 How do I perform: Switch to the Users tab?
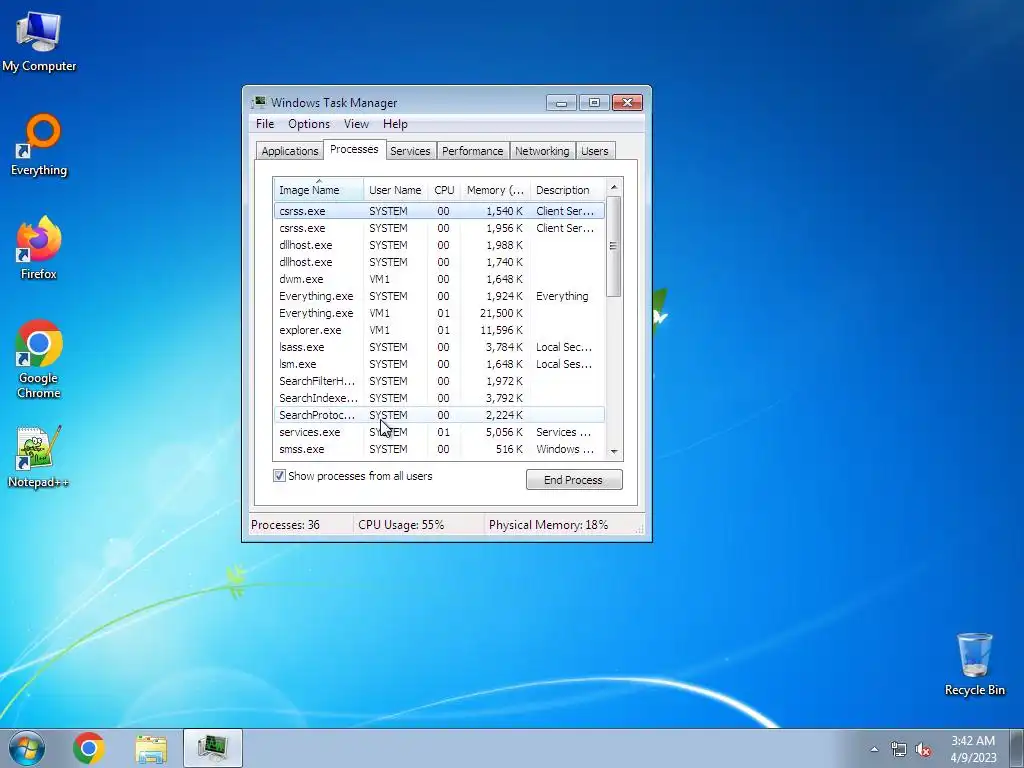(x=594, y=151)
